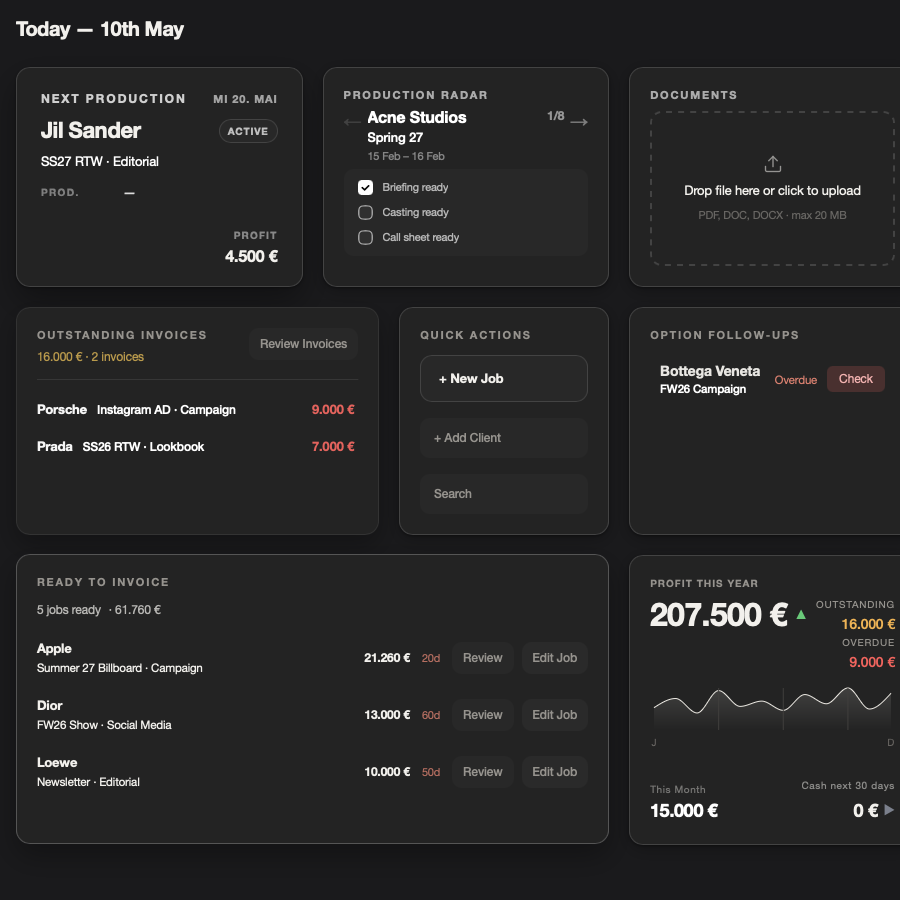
Task: Click the 16.000 € outstanding amount in profit card
Action: [x=868, y=624]
